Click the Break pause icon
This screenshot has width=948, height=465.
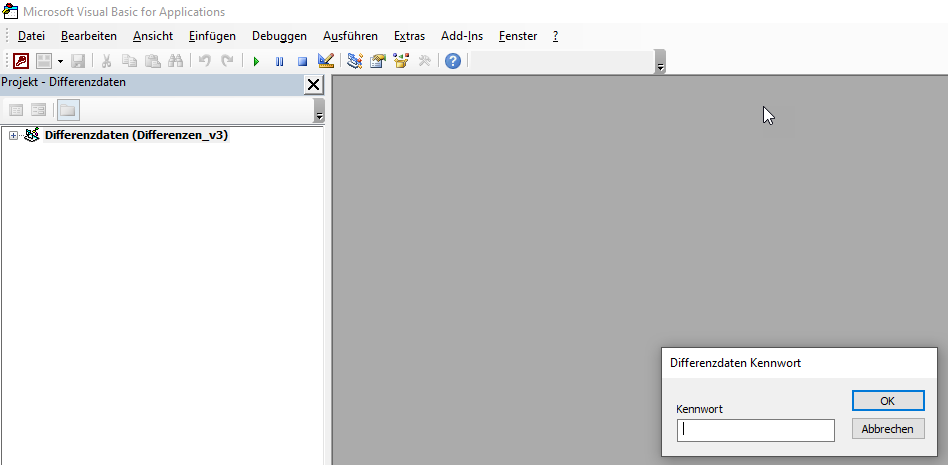tap(279, 61)
